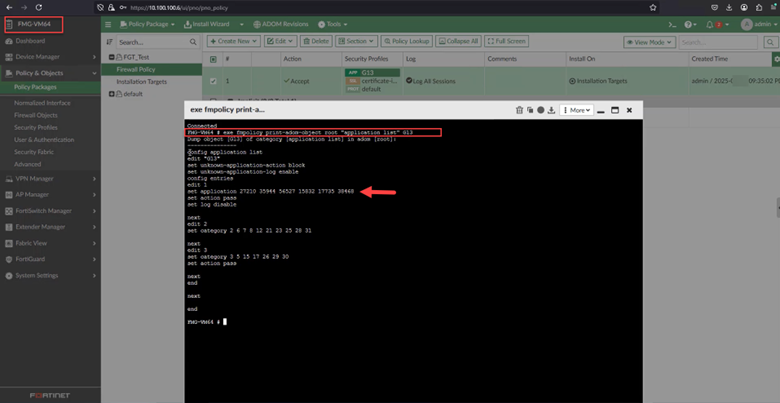Bookmark this page with the star icon

653,7
